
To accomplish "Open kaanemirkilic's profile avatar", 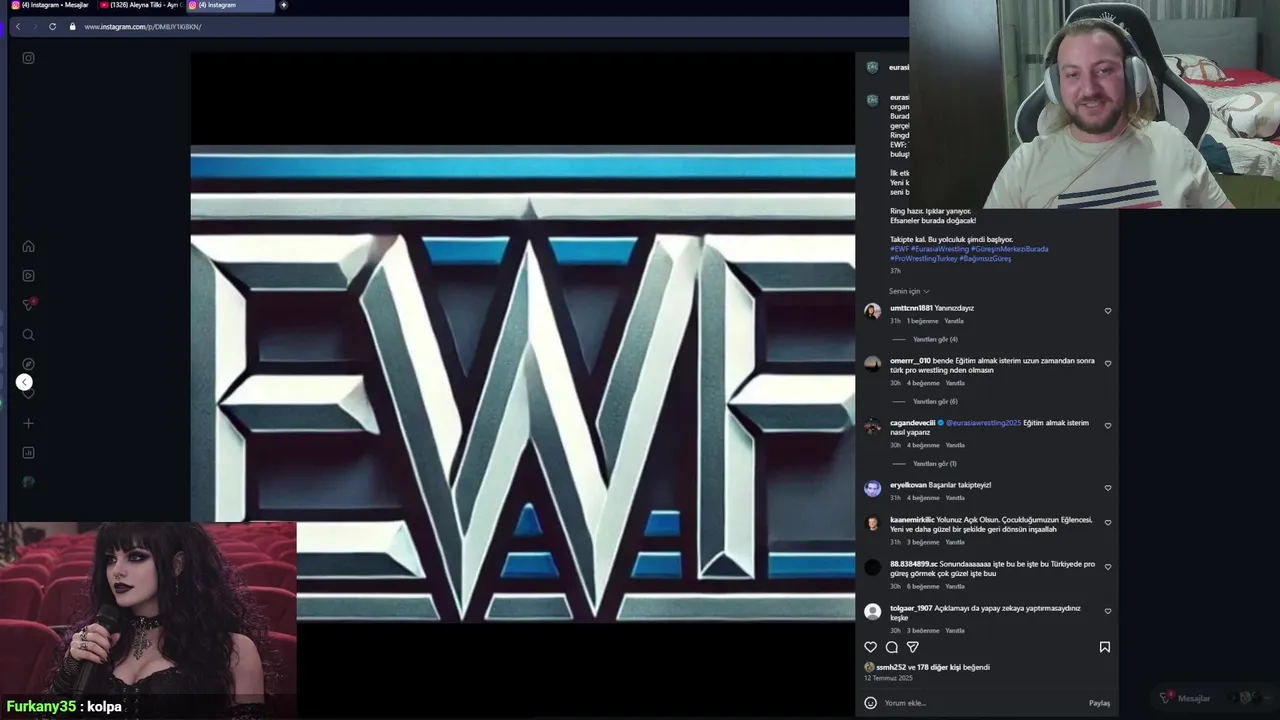I will pos(872,523).
